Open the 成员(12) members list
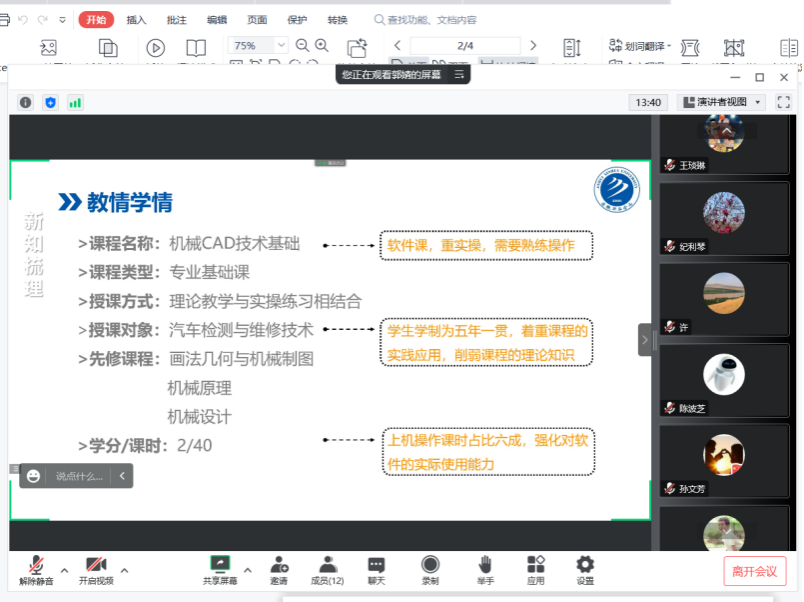804x602 pixels. coord(327,566)
